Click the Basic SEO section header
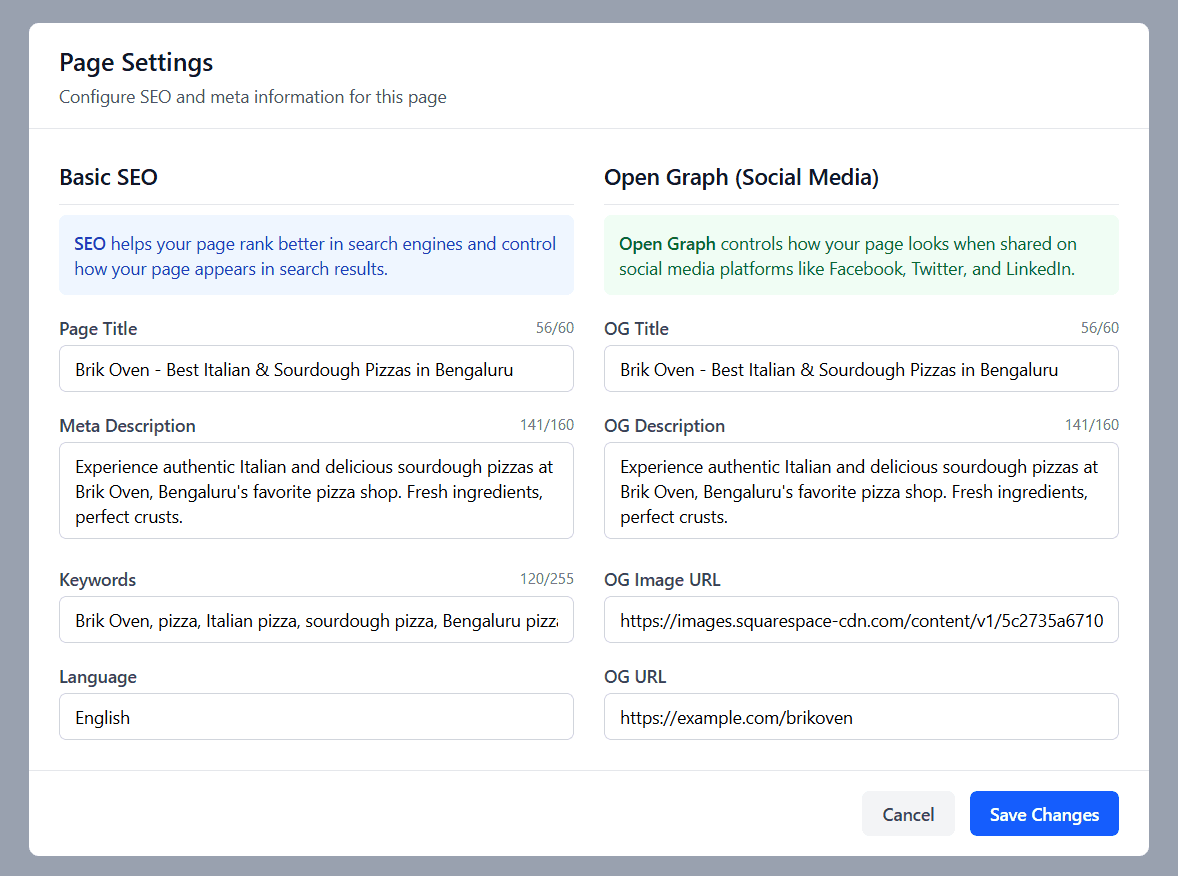Viewport: 1178px width, 876px height. tap(108, 177)
